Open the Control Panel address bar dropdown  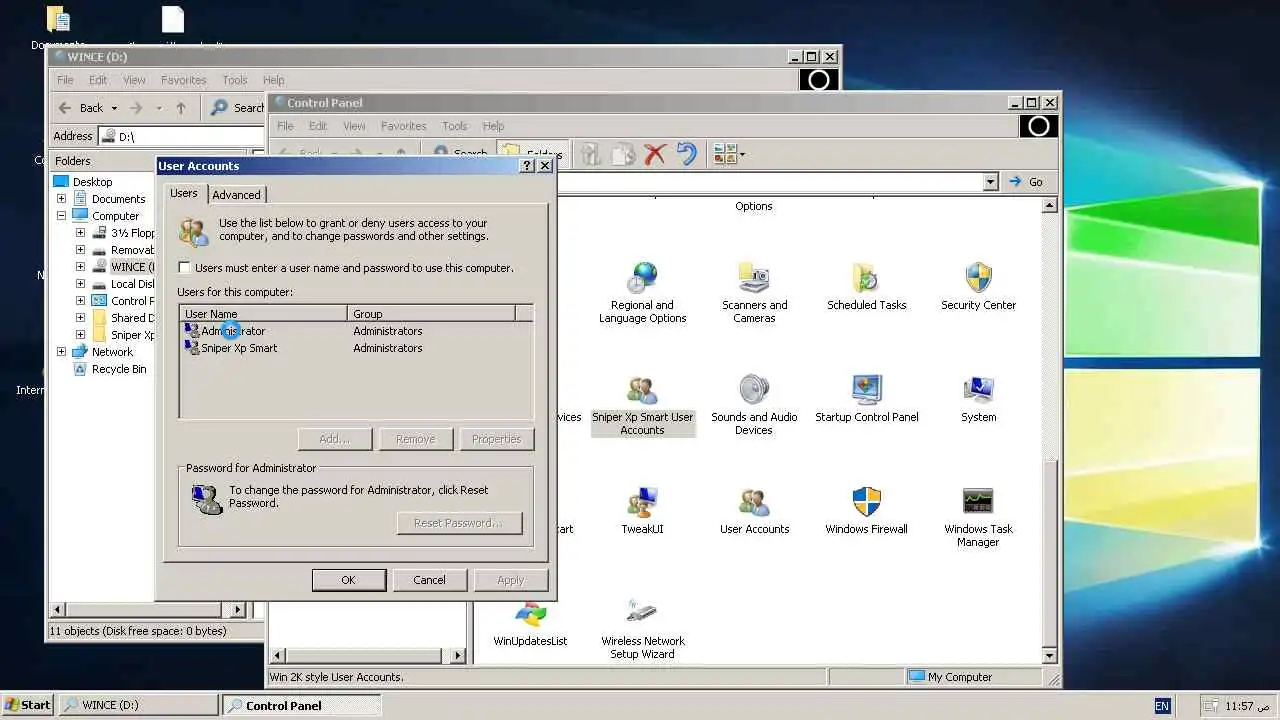[x=990, y=182]
